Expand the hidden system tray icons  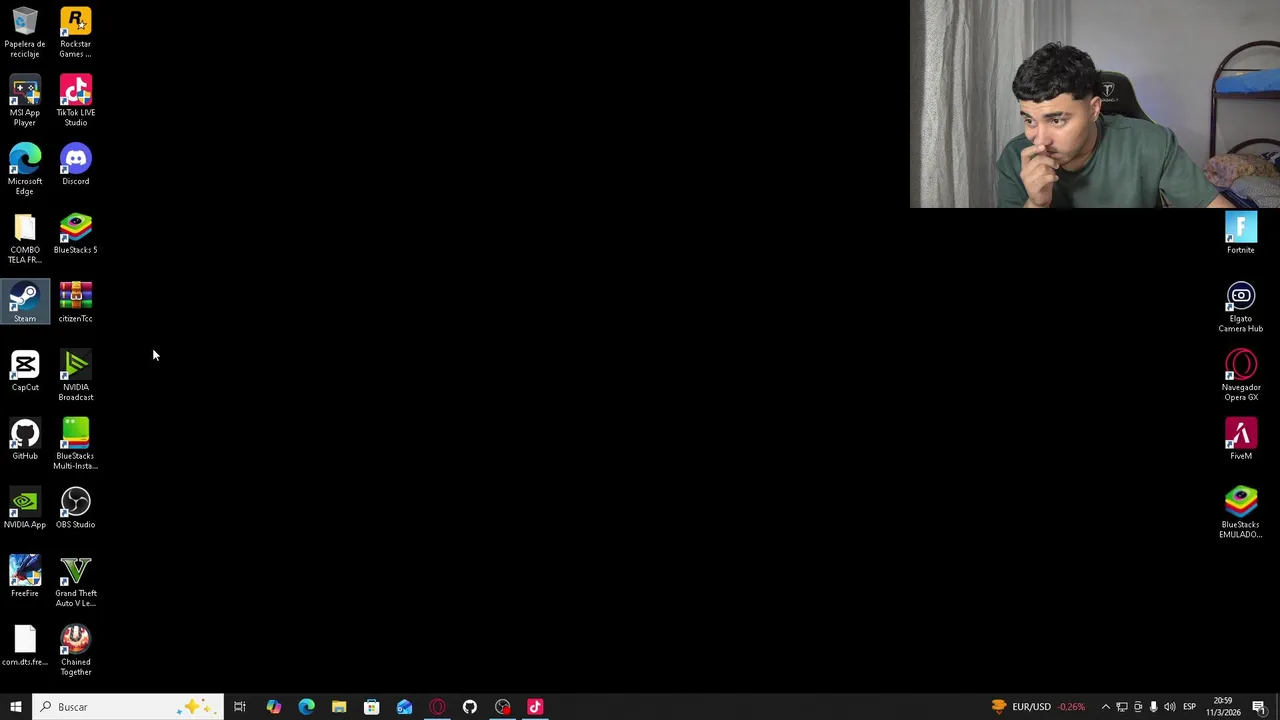tap(1105, 707)
